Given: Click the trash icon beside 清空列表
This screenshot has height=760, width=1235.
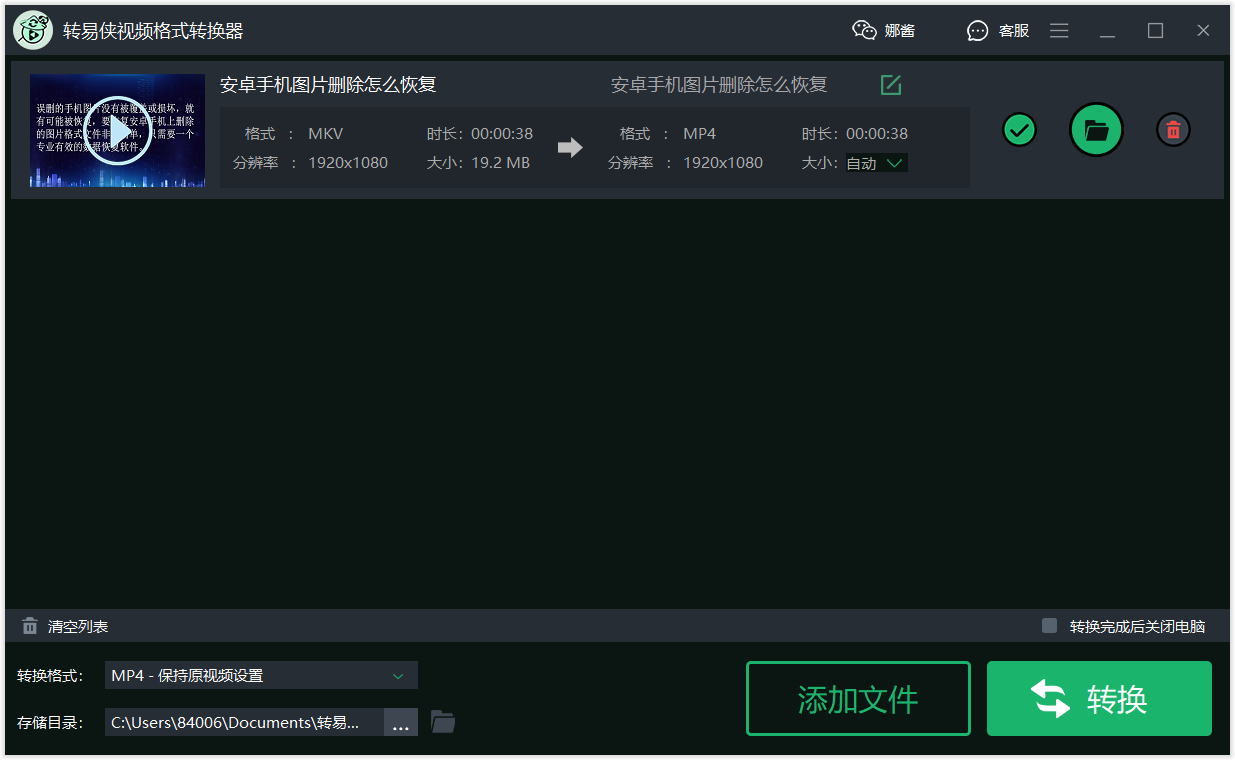Looking at the screenshot, I should coord(30,625).
